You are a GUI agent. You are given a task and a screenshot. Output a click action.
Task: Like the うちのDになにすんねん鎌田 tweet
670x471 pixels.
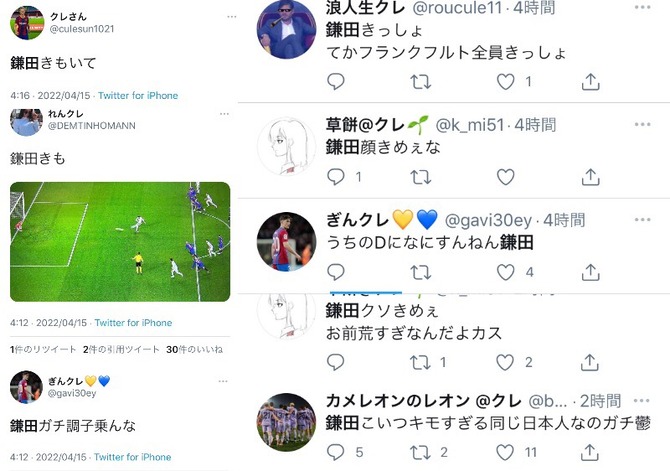click(x=505, y=272)
